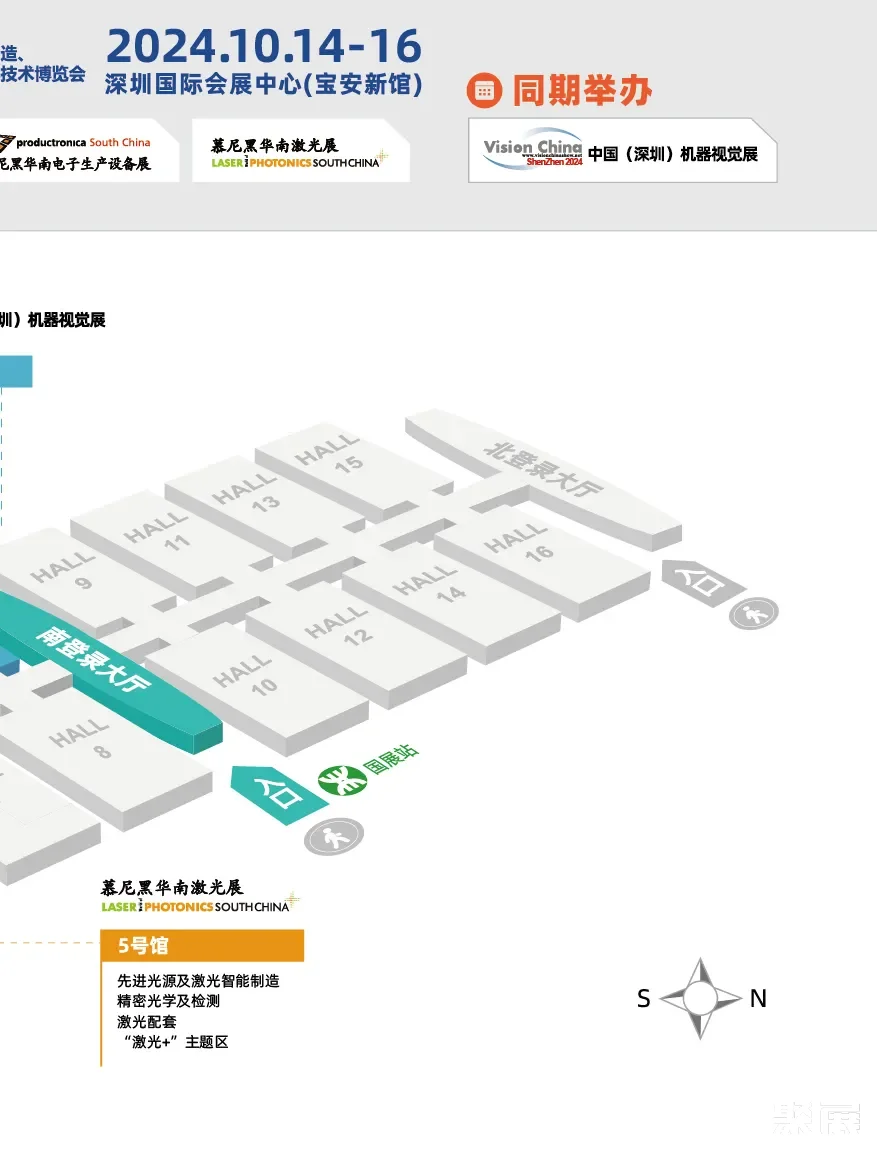Click the pedestrian icon below the teal entrance arrow
The height and width of the screenshot is (1150, 877).
(x=334, y=836)
